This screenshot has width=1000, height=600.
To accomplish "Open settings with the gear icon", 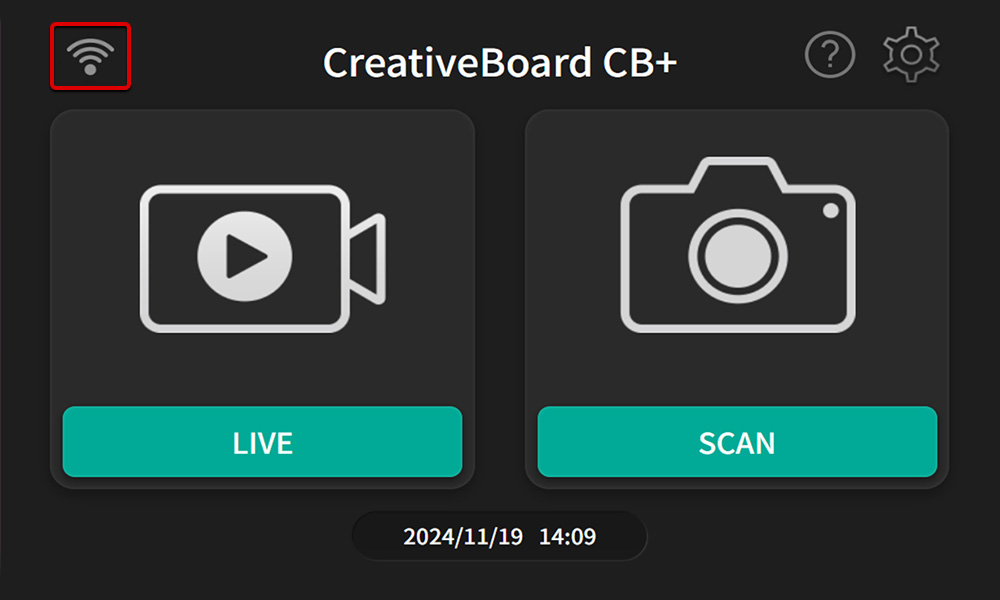I will pyautogui.click(x=911, y=55).
